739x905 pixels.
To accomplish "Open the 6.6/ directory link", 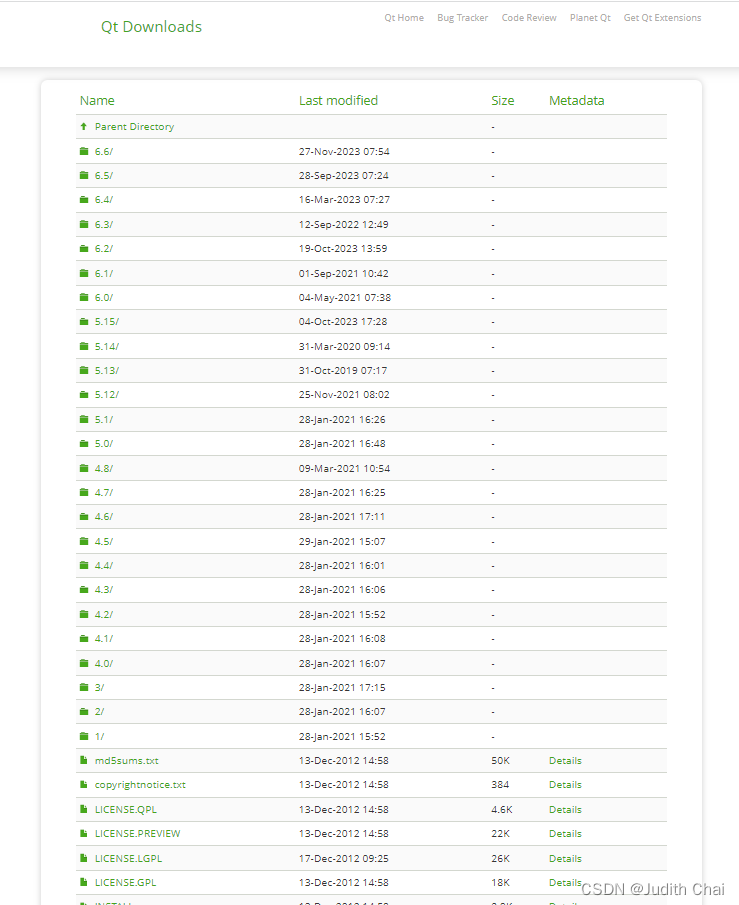I will click(x=104, y=151).
